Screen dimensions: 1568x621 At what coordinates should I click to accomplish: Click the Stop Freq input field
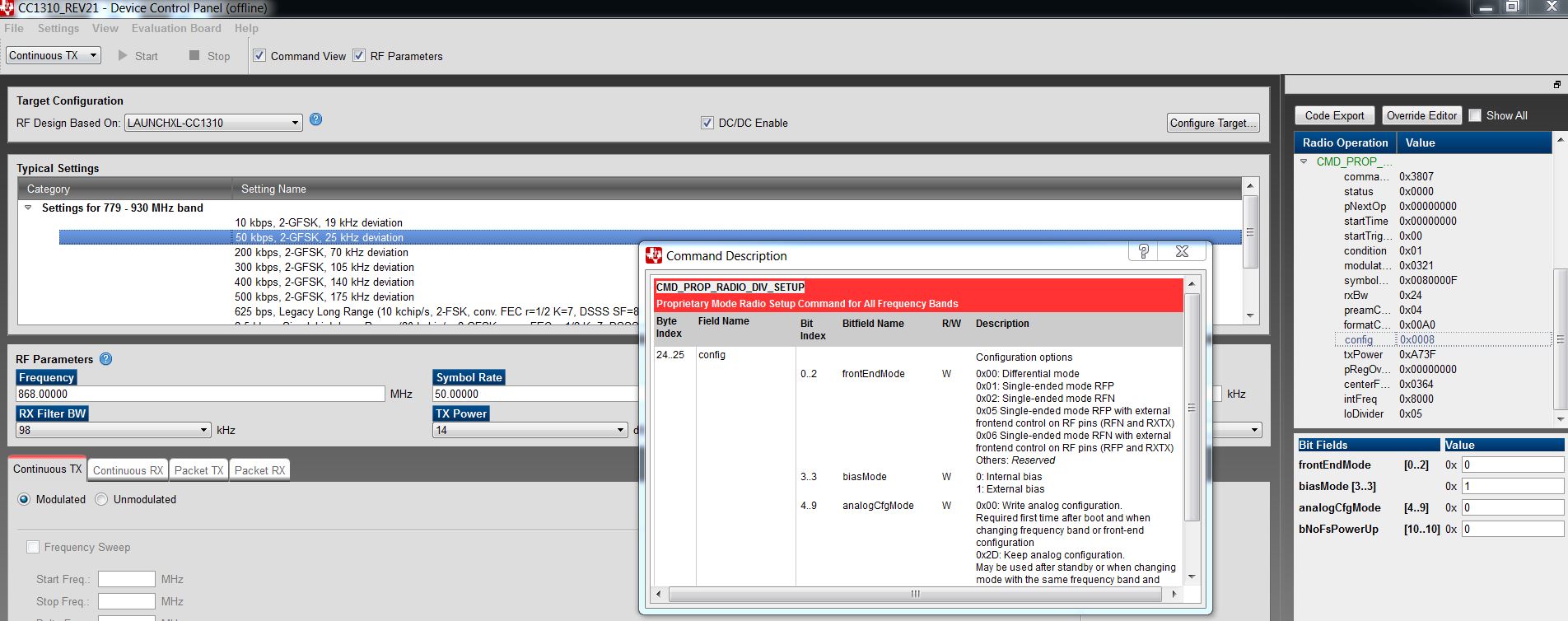coord(126,601)
